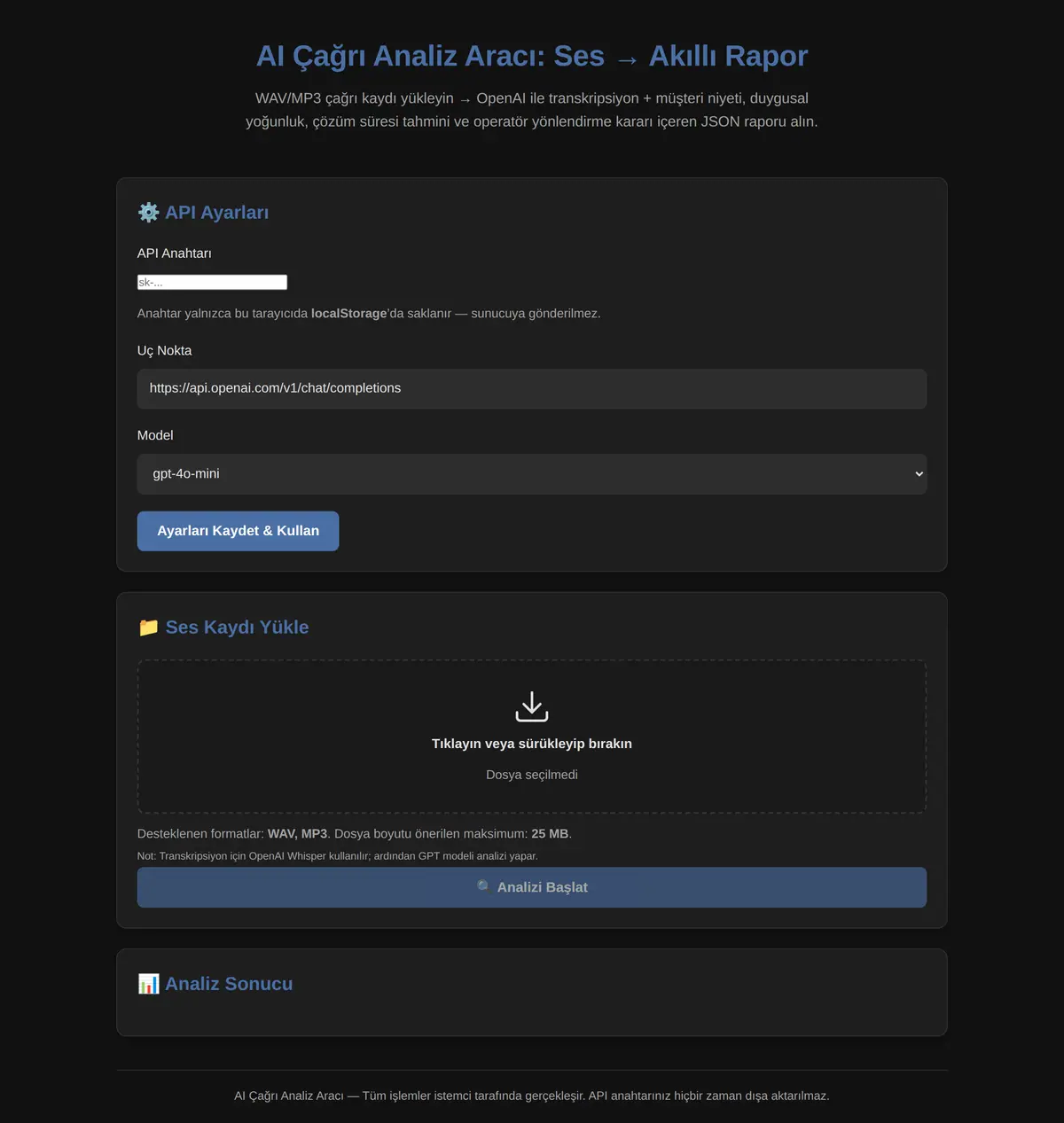Click the Analizi Başlat button
The height and width of the screenshot is (1123, 1064).
pos(532,887)
